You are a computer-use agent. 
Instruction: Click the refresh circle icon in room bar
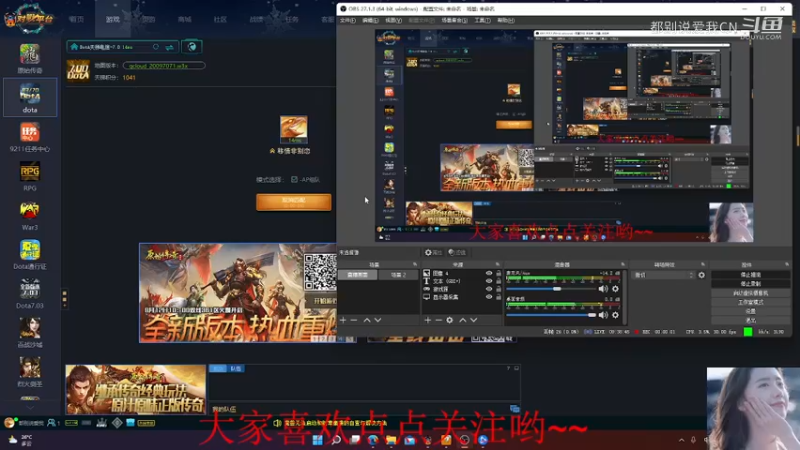click(156, 47)
